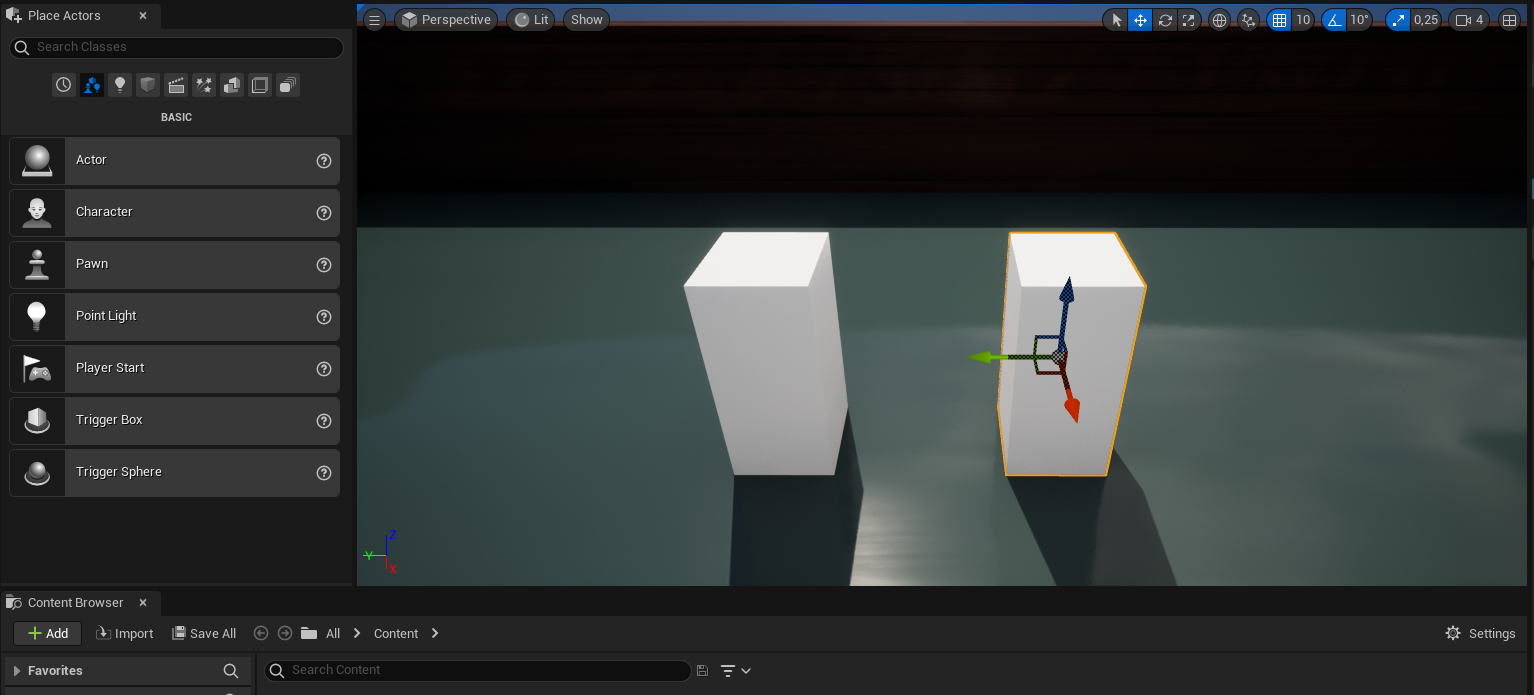Click the Recently Placed clock icon
The image size is (1534, 695).
[x=64, y=85]
